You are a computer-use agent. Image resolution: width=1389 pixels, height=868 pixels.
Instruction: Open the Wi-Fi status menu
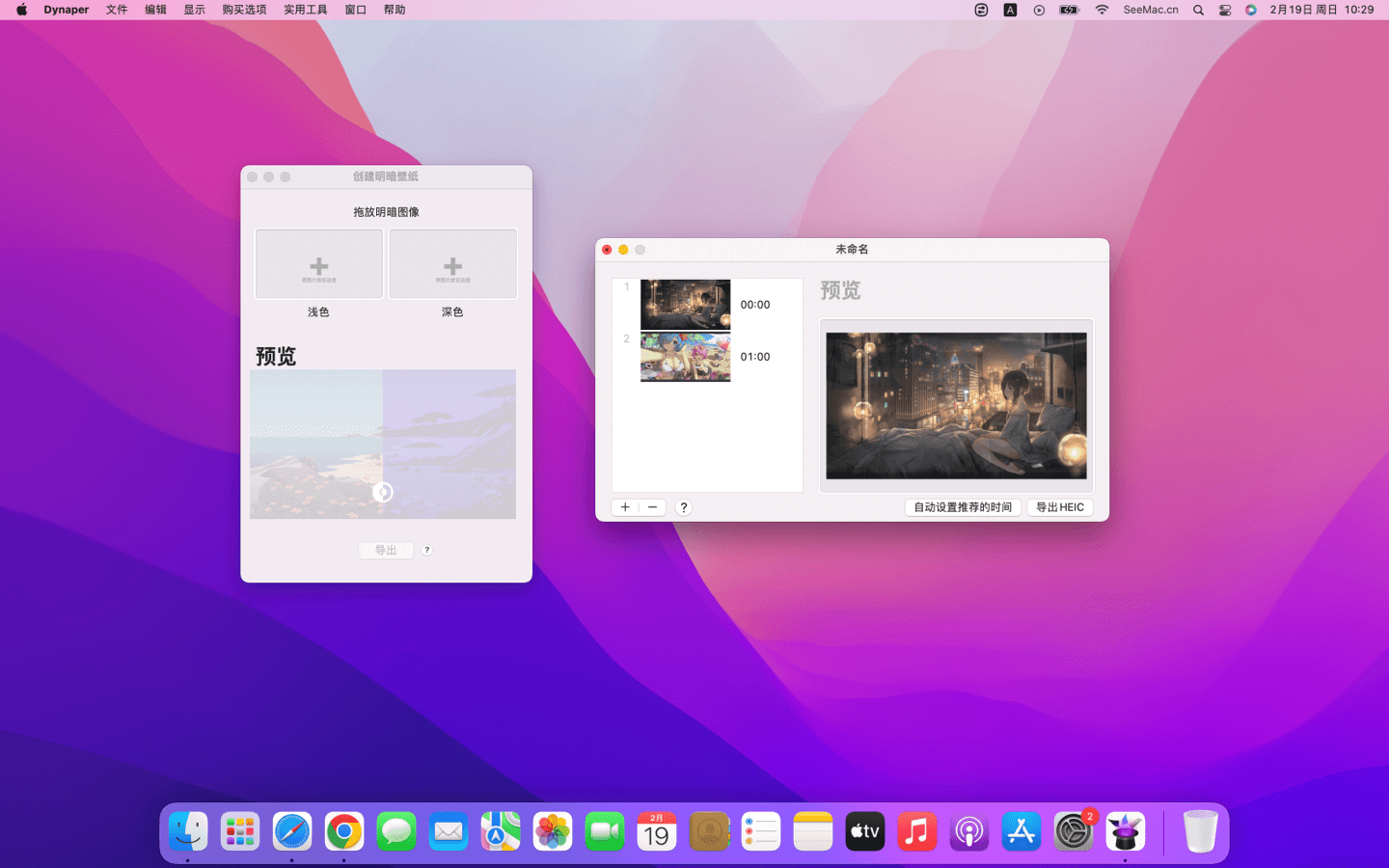[x=1102, y=10]
